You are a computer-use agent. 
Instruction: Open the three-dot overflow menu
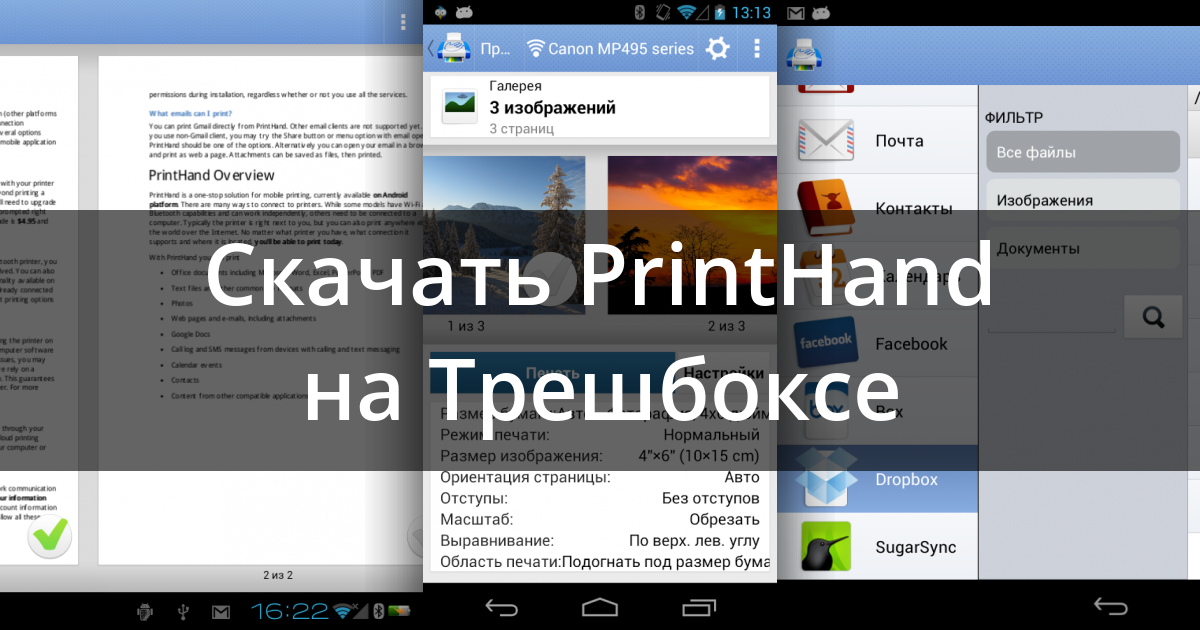tap(757, 48)
